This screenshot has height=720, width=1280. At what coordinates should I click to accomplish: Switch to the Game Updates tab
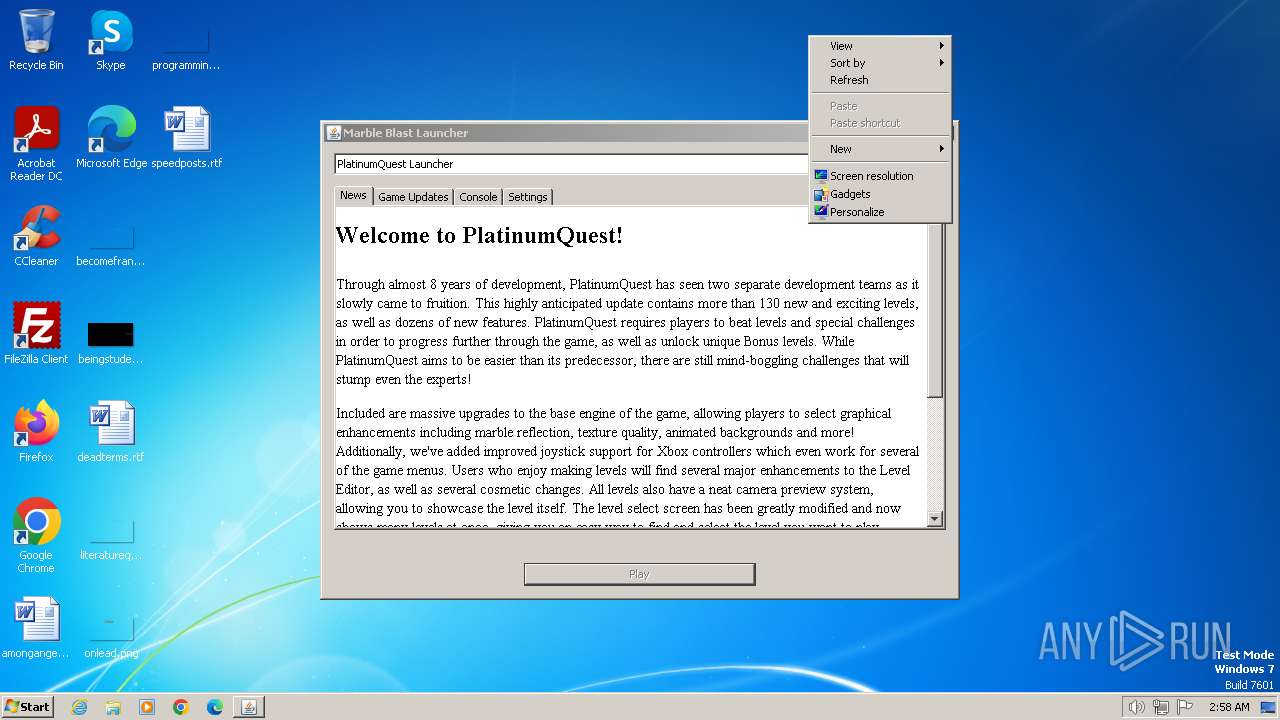[413, 197]
